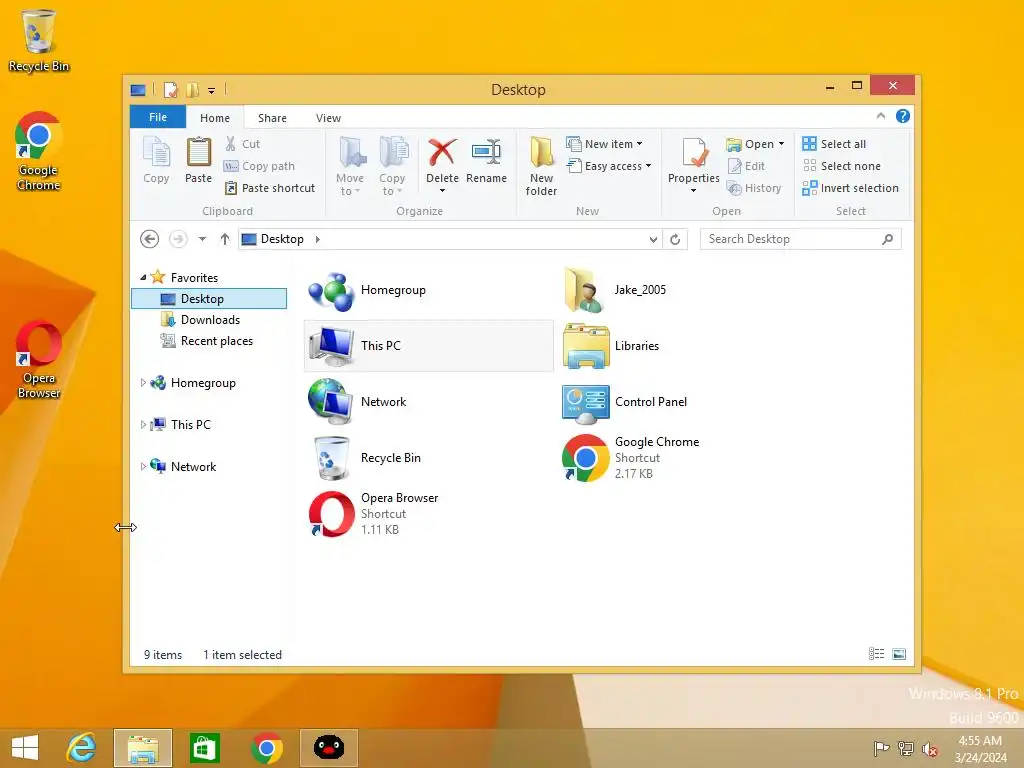Select the Control Panel item
This screenshot has width=1024, height=768.
(682, 402)
